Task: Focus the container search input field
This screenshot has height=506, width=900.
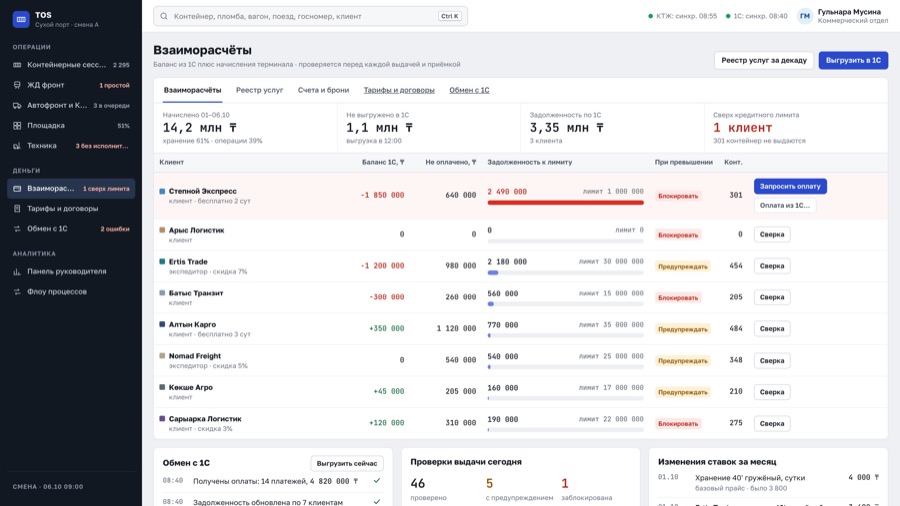Action: tap(311, 16)
